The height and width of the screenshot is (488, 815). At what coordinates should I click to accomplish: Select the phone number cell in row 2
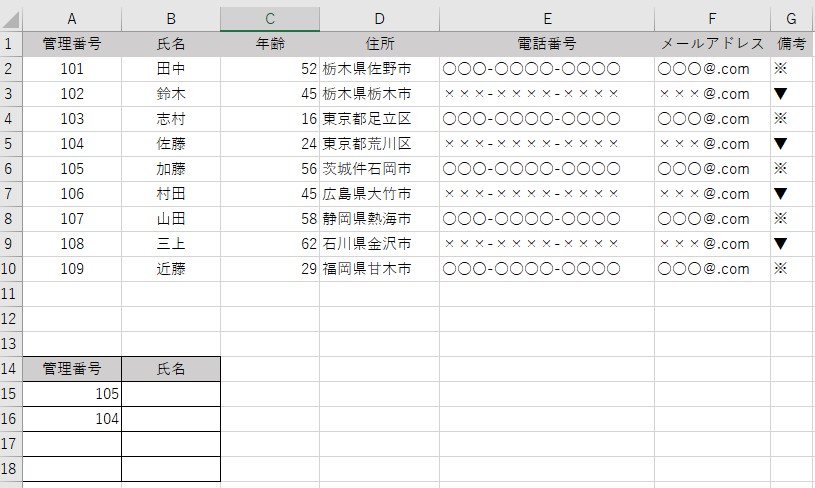pyautogui.click(x=547, y=69)
